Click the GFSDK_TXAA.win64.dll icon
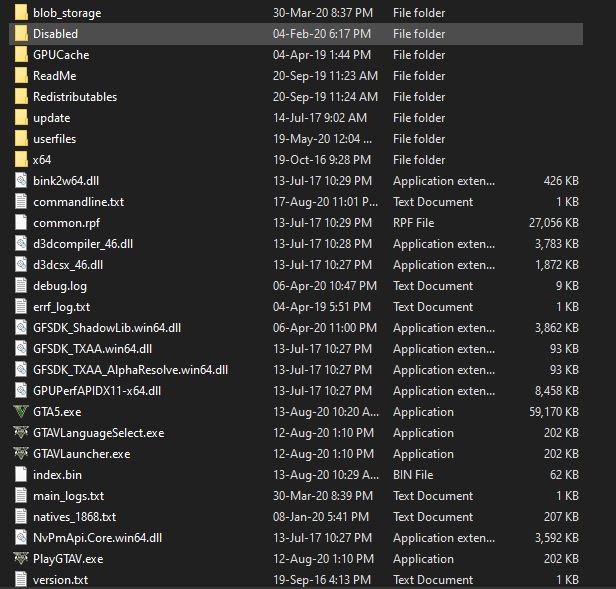616x589 pixels. (x=21, y=349)
